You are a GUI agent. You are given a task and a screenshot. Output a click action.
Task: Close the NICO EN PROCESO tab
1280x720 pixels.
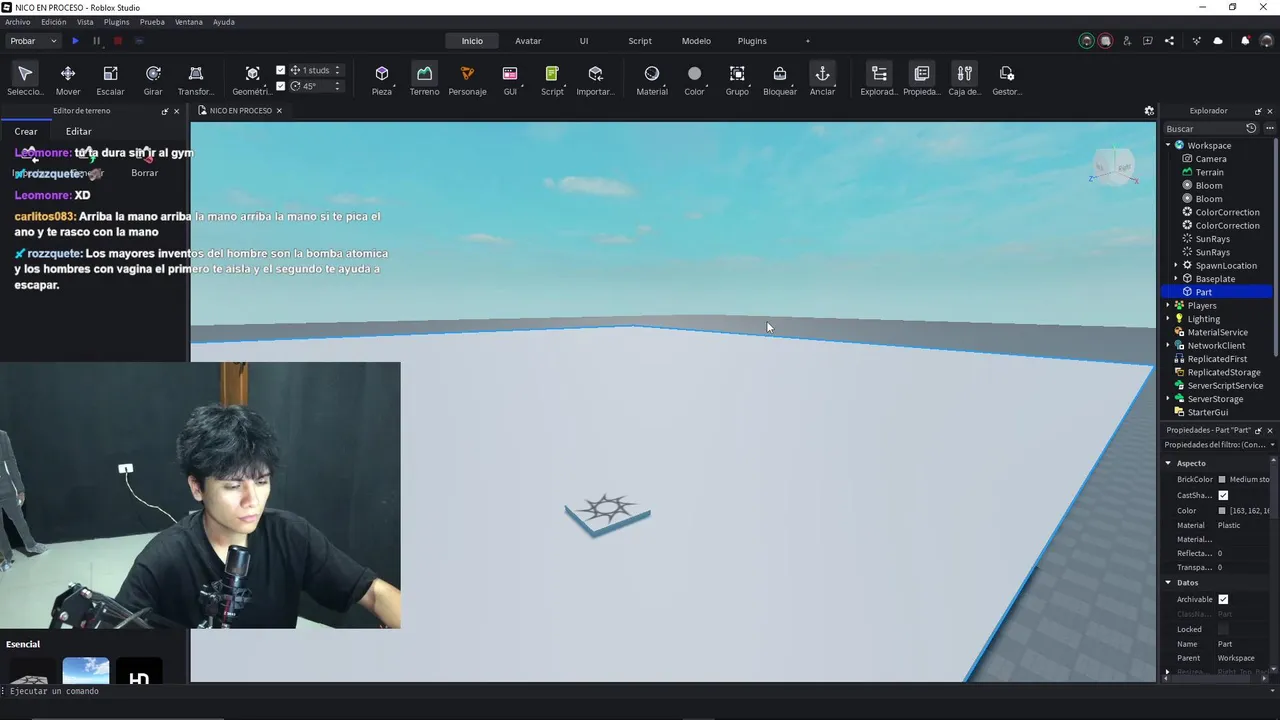279,111
